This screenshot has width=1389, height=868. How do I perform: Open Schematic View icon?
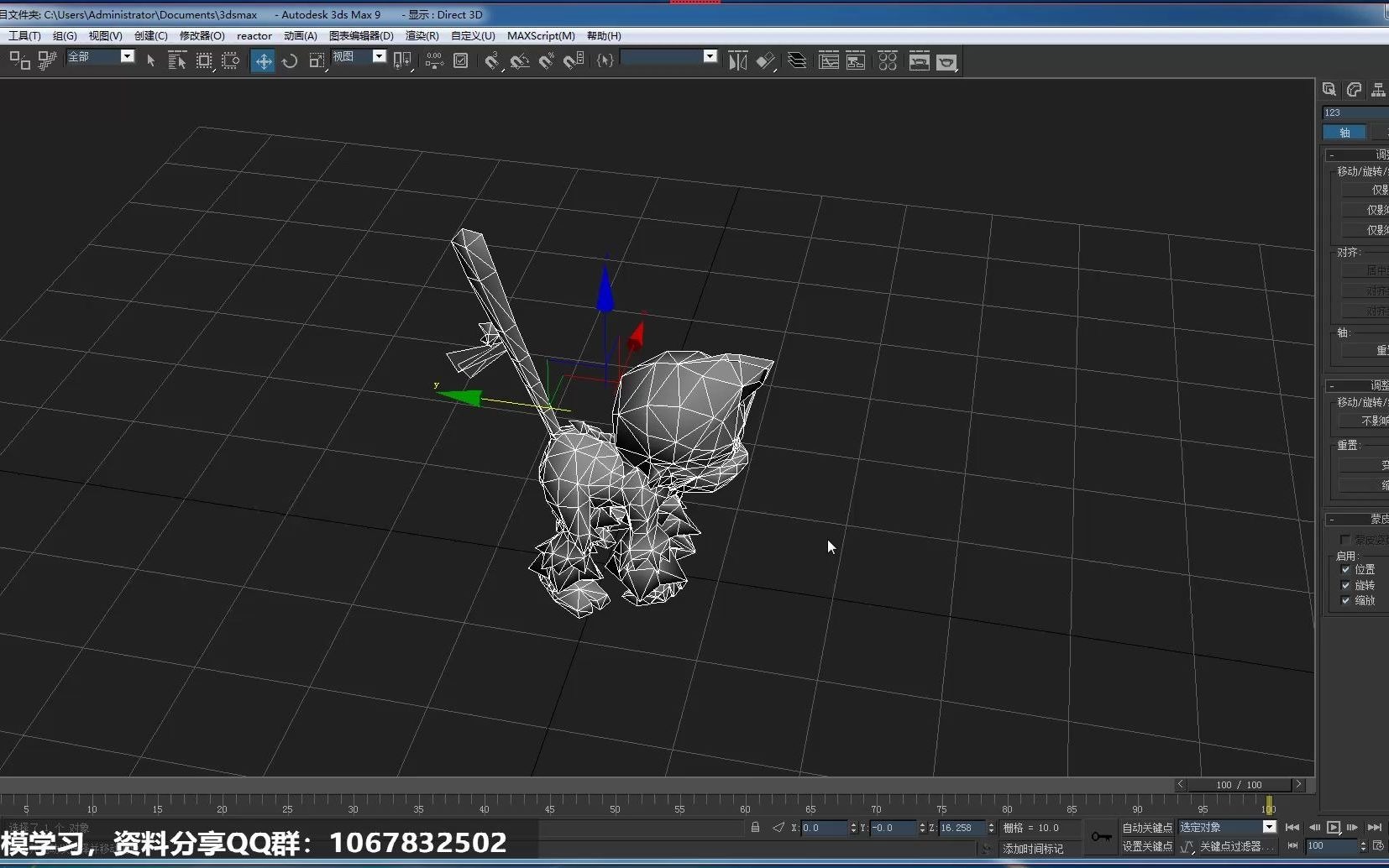click(856, 60)
